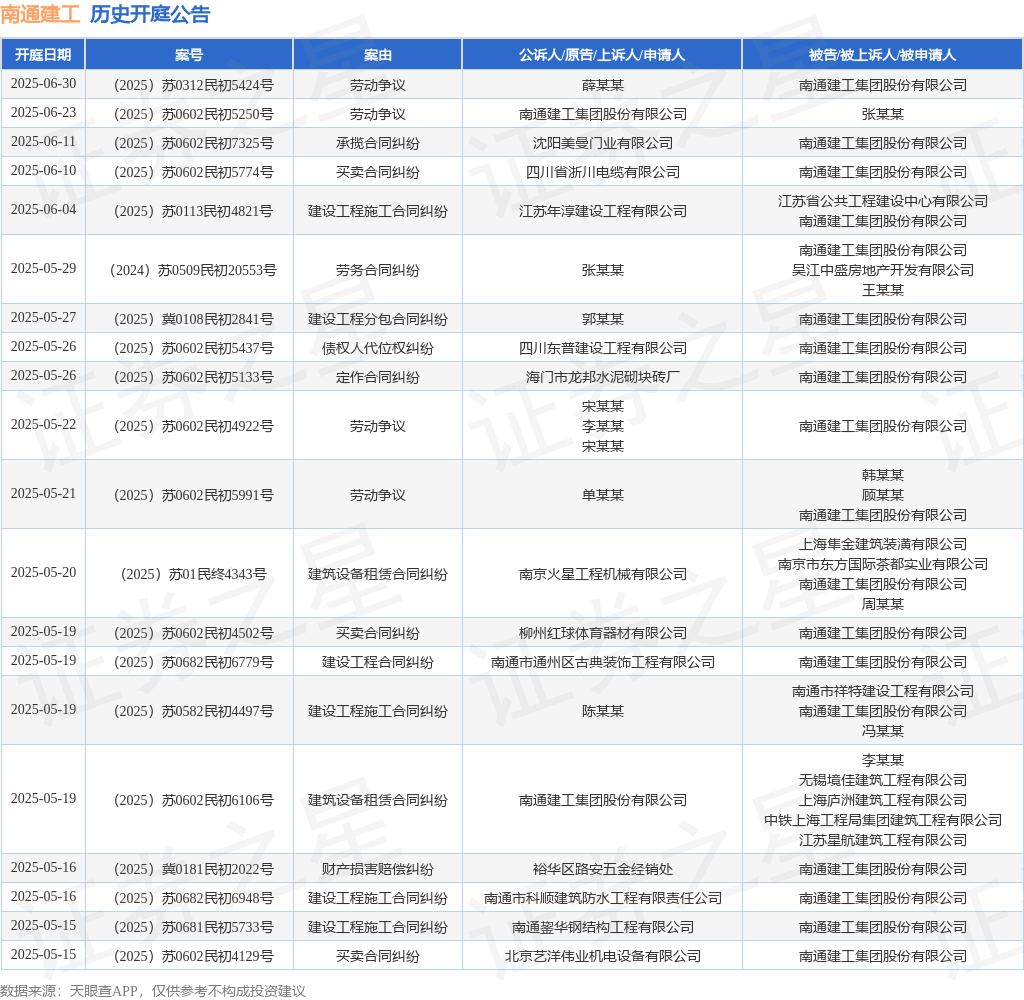Image resolution: width=1024 pixels, height=1000 pixels.
Task: Click plaintiff 南通市通州区古典装饰工程有限公司
Action: pos(602,662)
